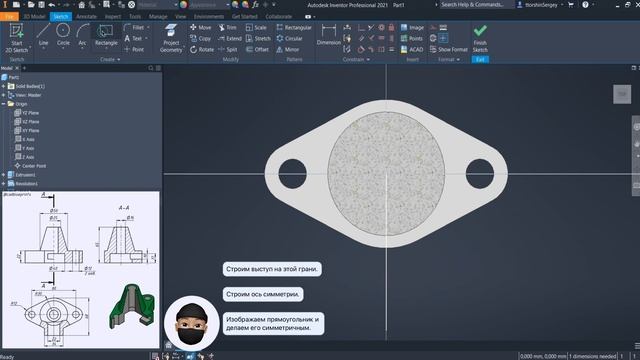
Task: Click Insert Points tool
Action: (x=411, y=38)
